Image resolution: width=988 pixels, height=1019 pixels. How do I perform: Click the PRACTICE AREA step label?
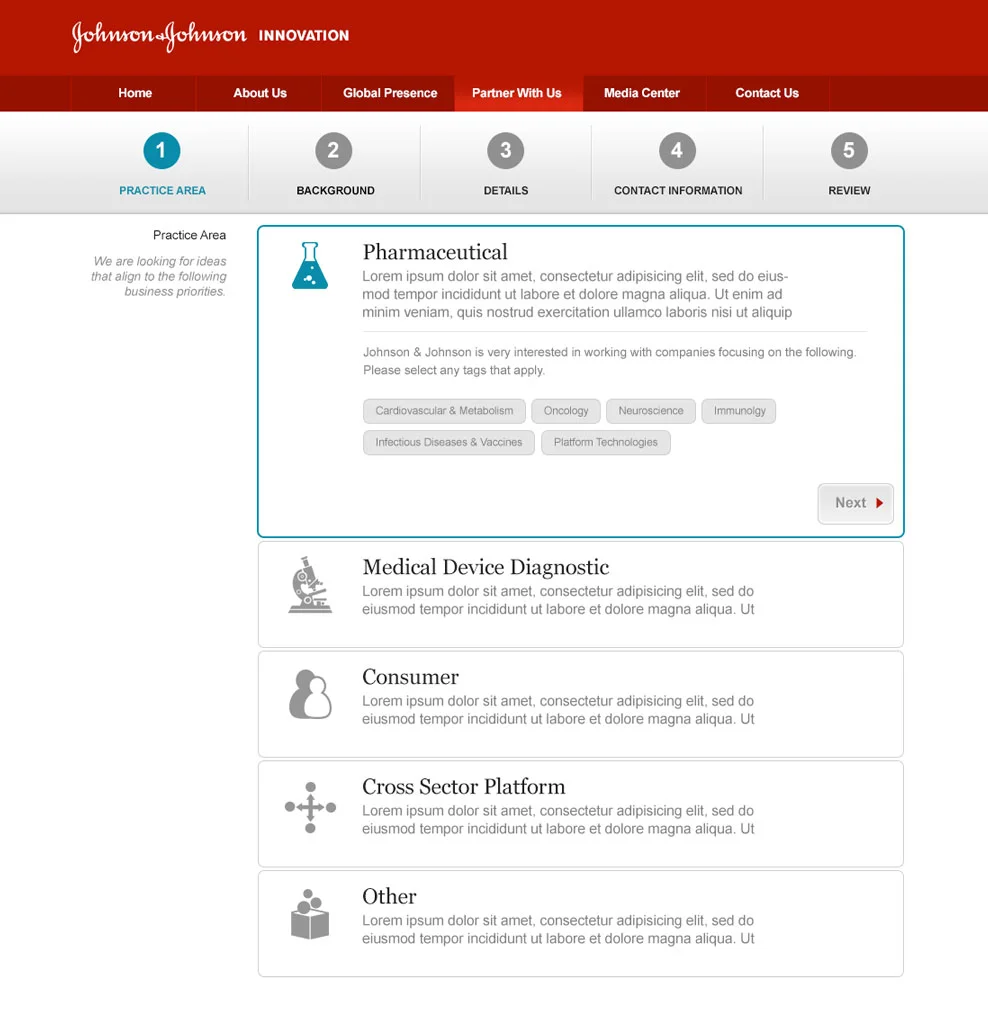click(x=162, y=190)
